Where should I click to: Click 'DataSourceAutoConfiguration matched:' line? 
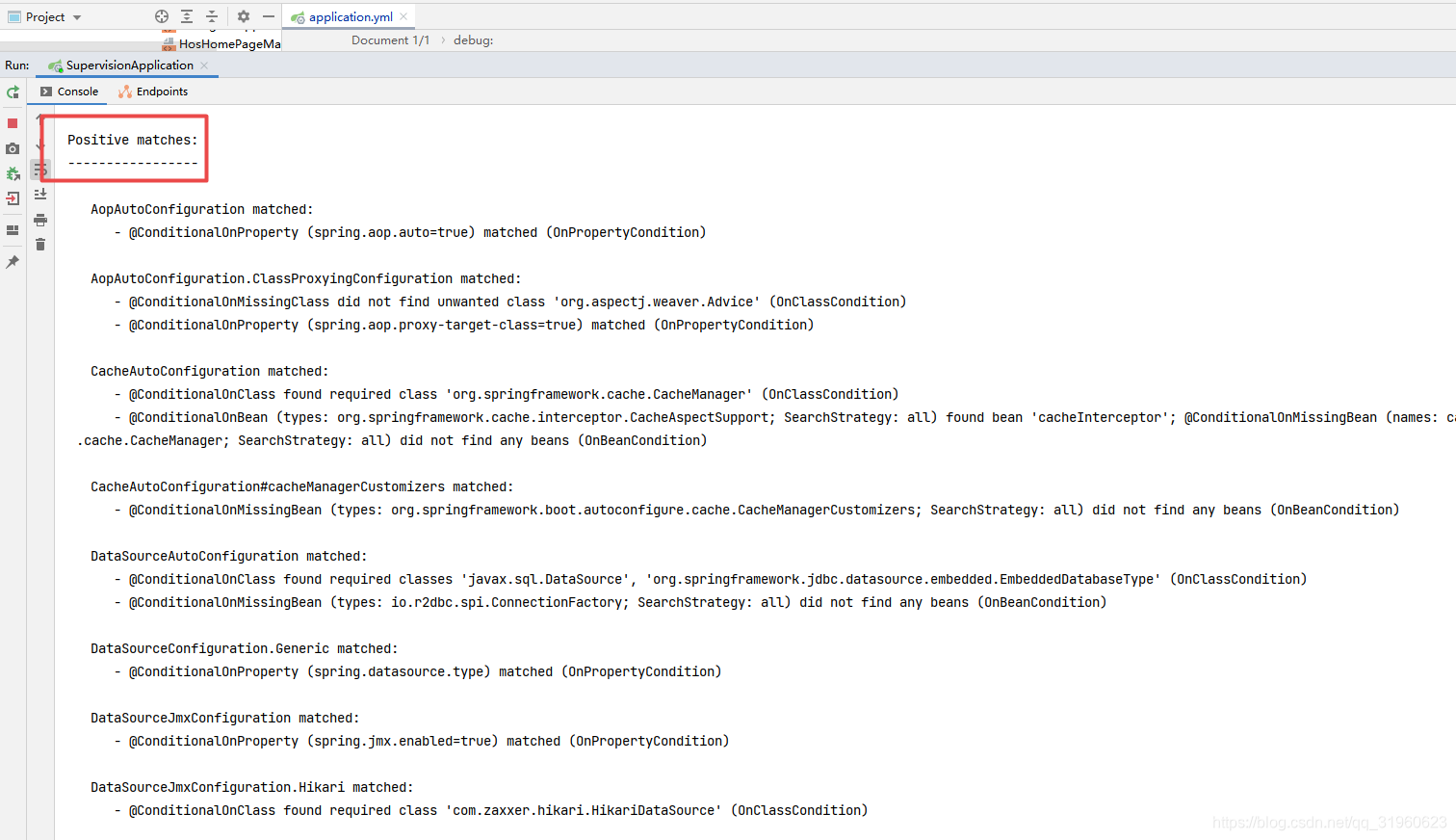(229, 556)
